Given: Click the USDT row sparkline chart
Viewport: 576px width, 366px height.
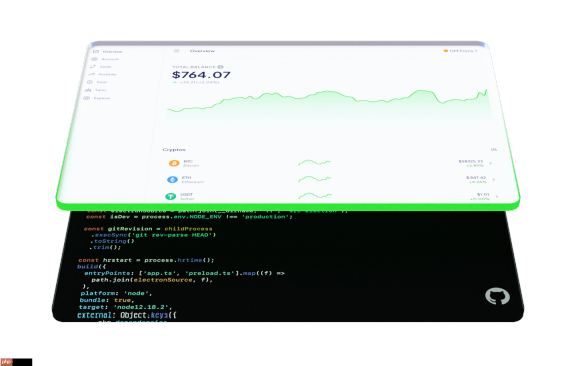Looking at the screenshot, I should (x=315, y=195).
